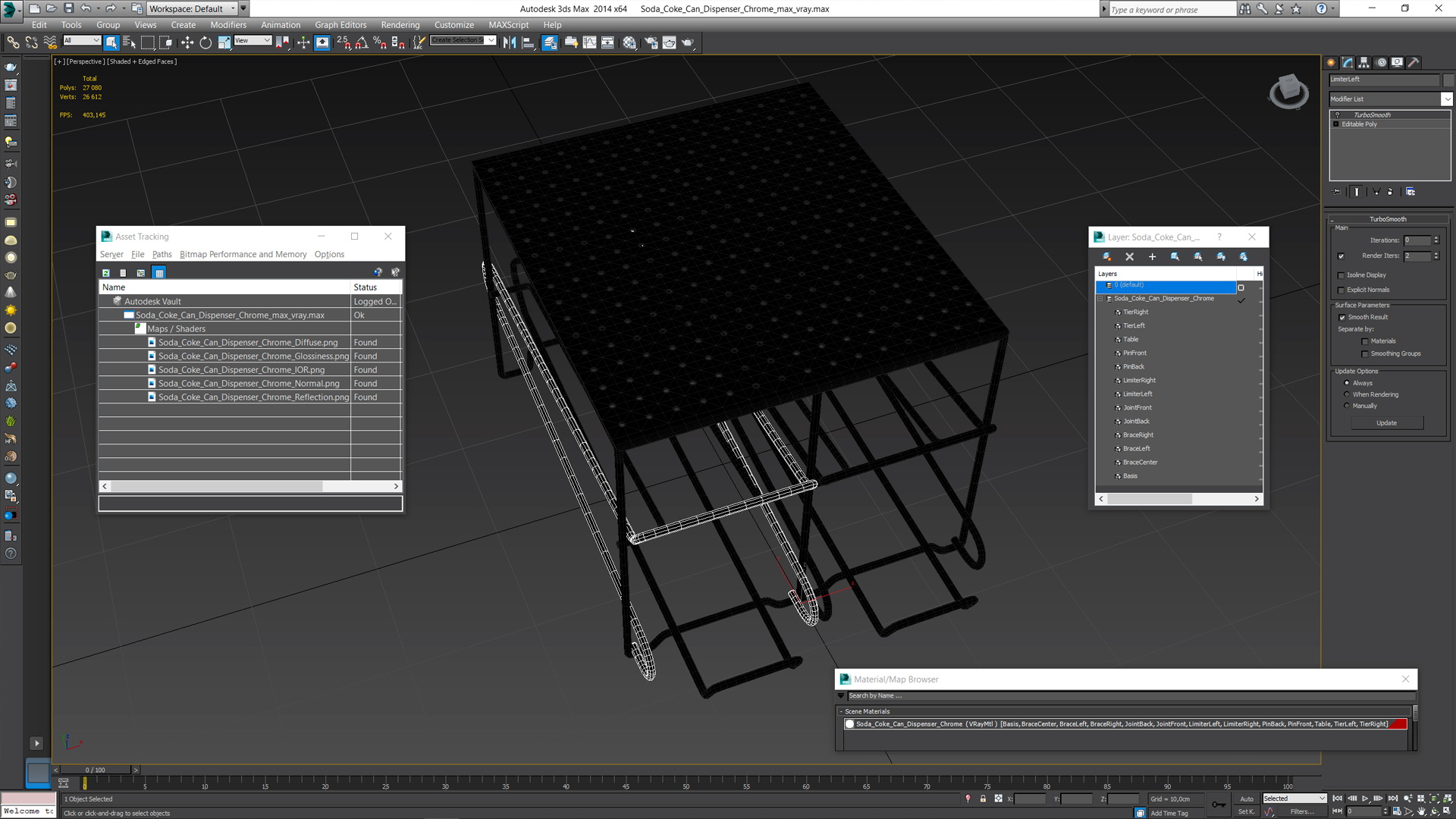
Task: Select the When Rendering radio button
Action: click(1347, 394)
